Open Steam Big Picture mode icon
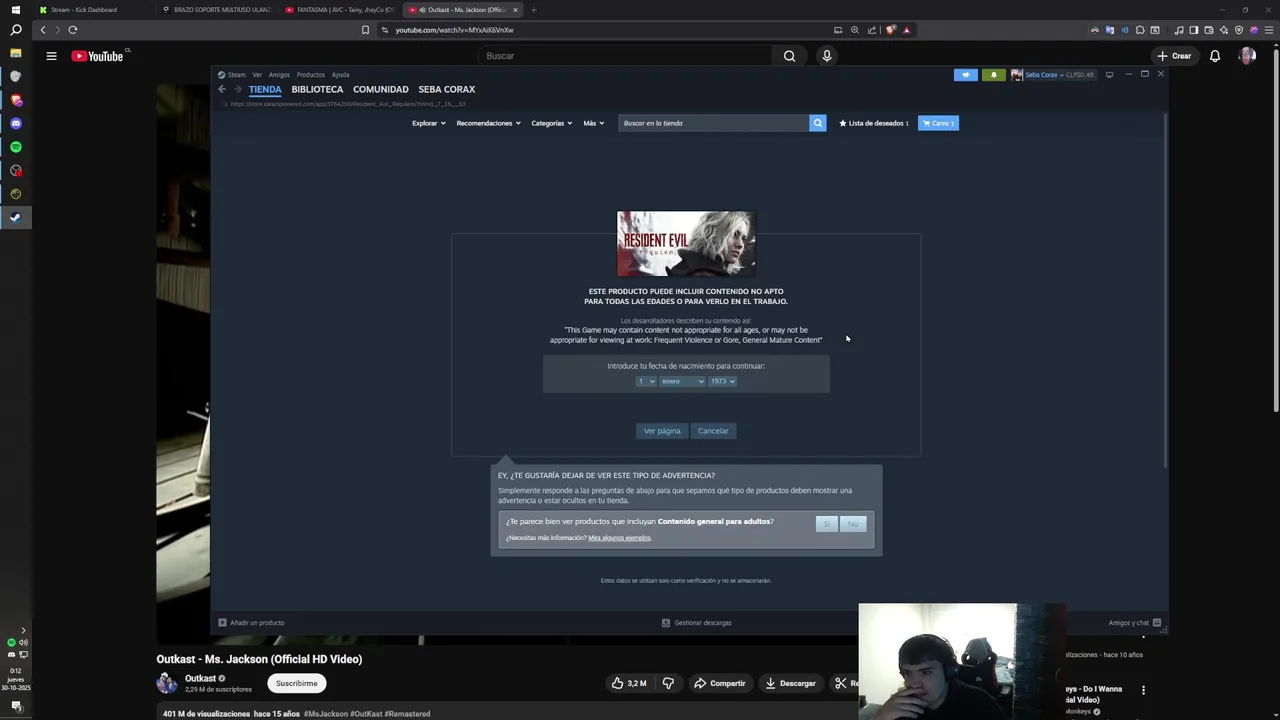 1109,75
